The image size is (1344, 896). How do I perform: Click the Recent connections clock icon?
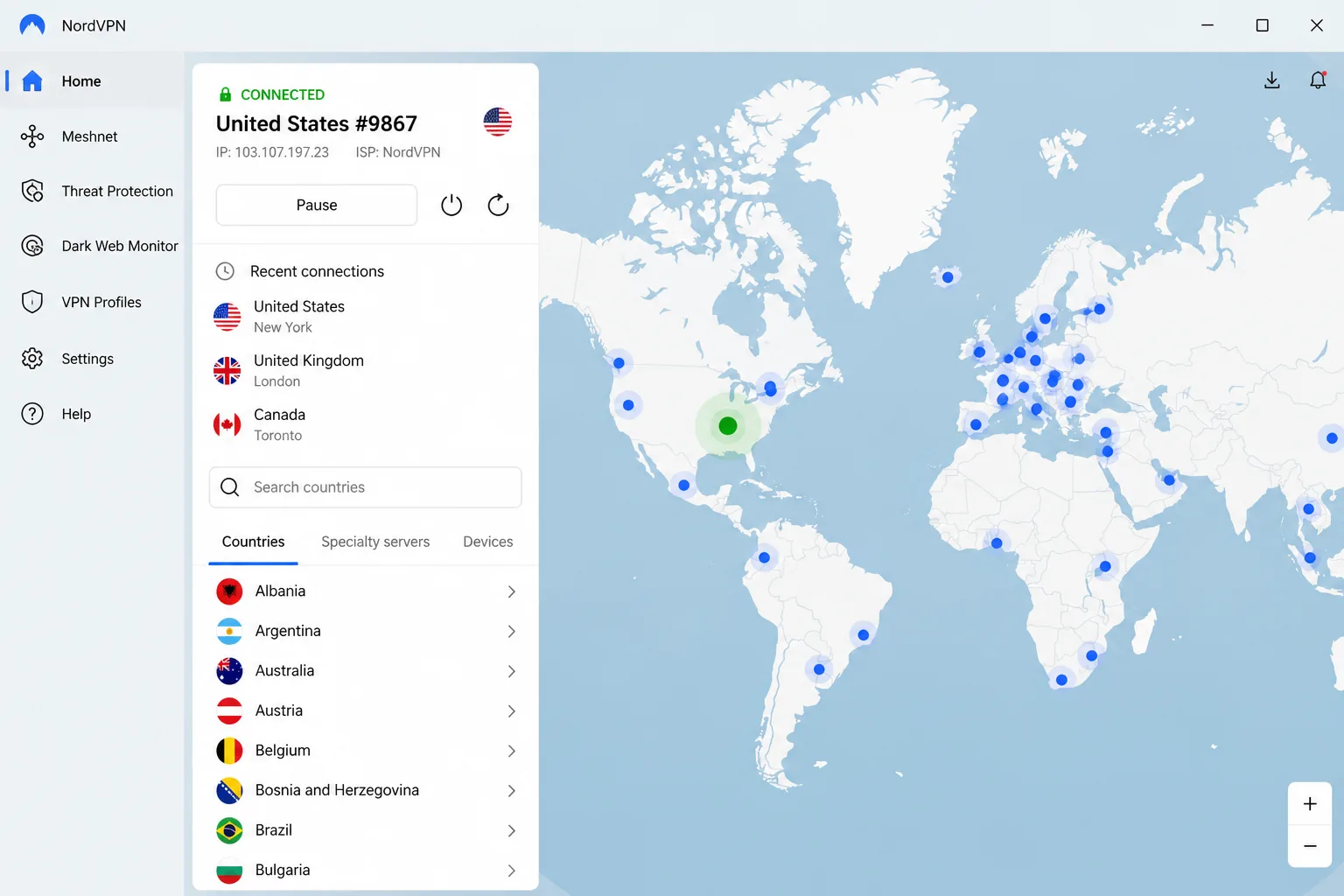coord(225,271)
